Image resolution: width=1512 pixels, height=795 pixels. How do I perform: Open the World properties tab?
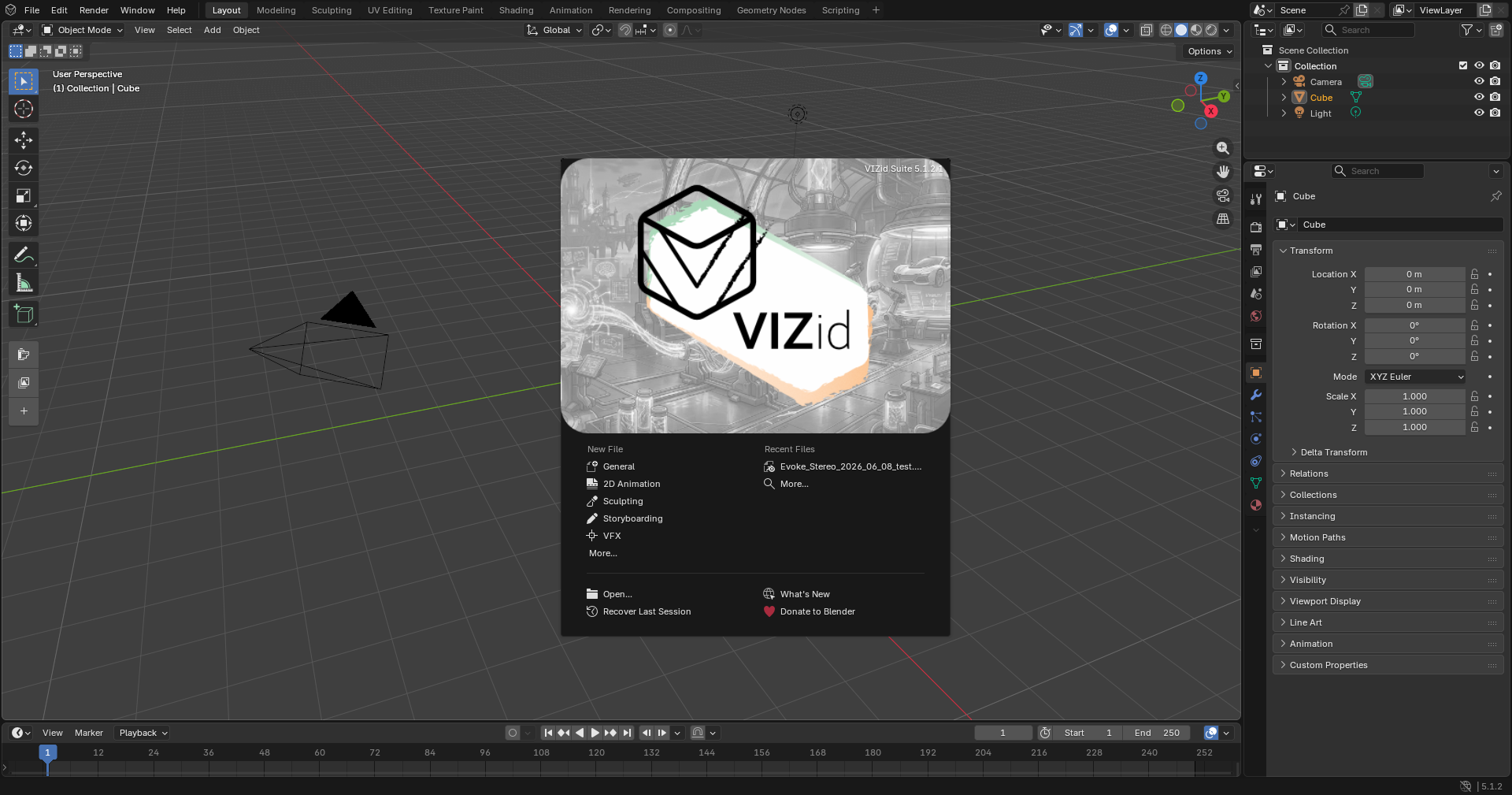coord(1256,316)
